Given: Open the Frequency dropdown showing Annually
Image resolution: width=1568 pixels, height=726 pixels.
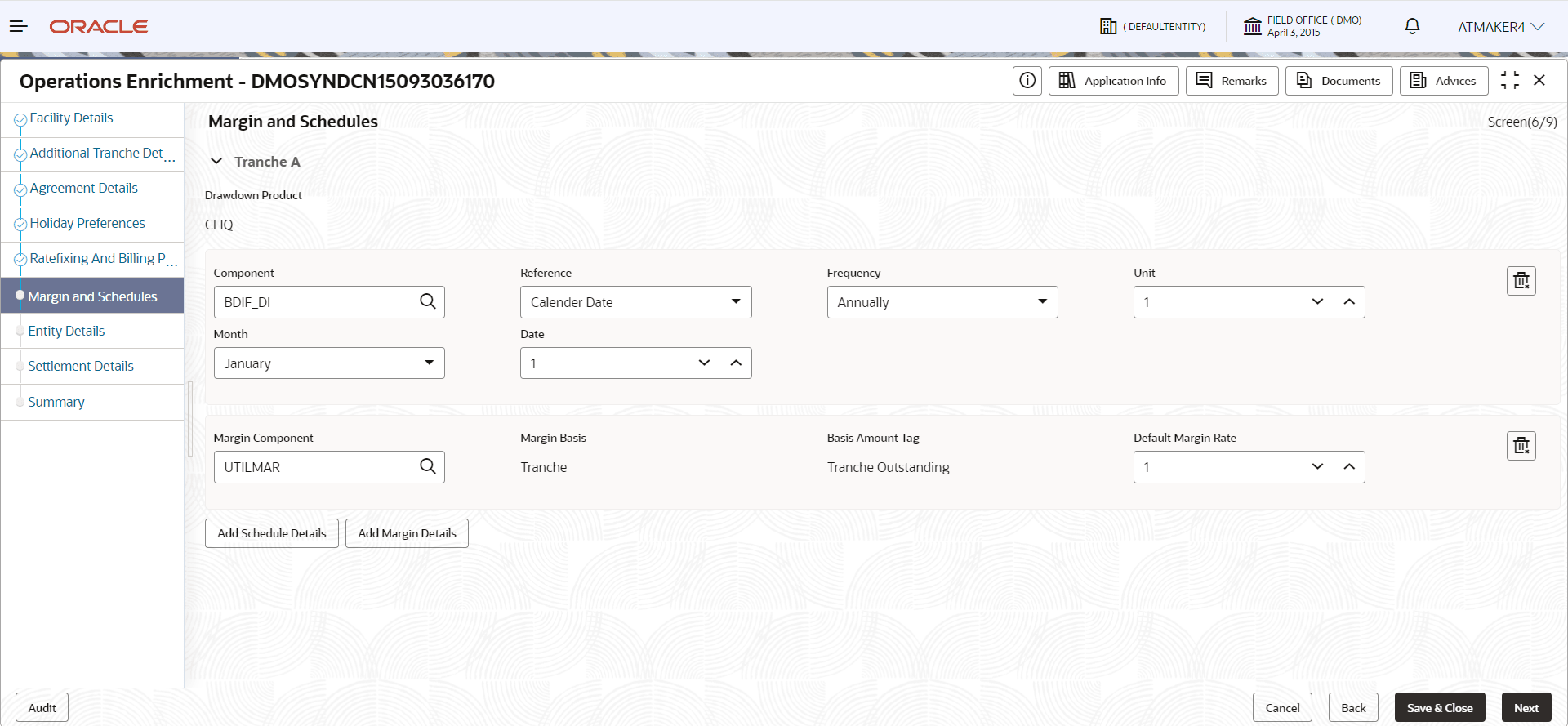Looking at the screenshot, I should click(x=942, y=302).
